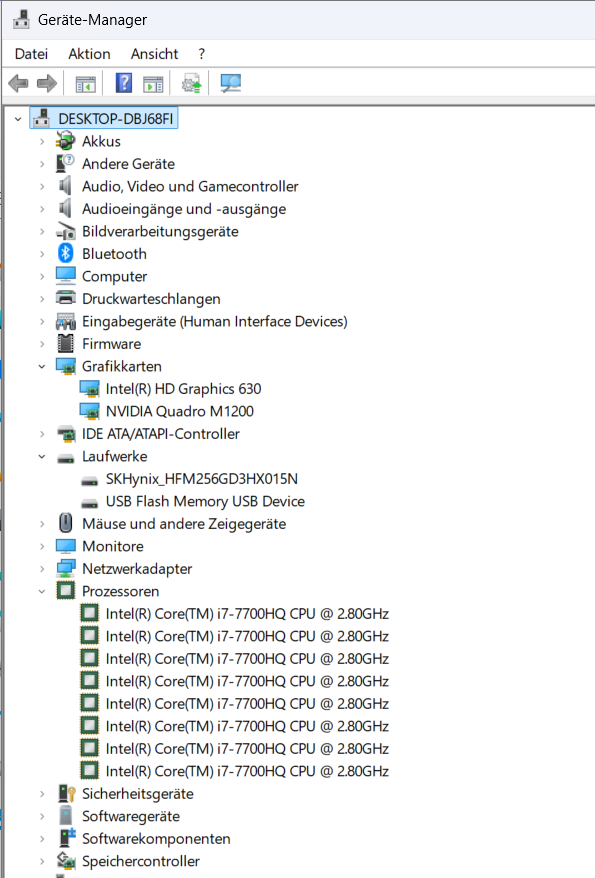595x878 pixels.
Task: Collapse the Laufwerke category
Action: pos(42,456)
